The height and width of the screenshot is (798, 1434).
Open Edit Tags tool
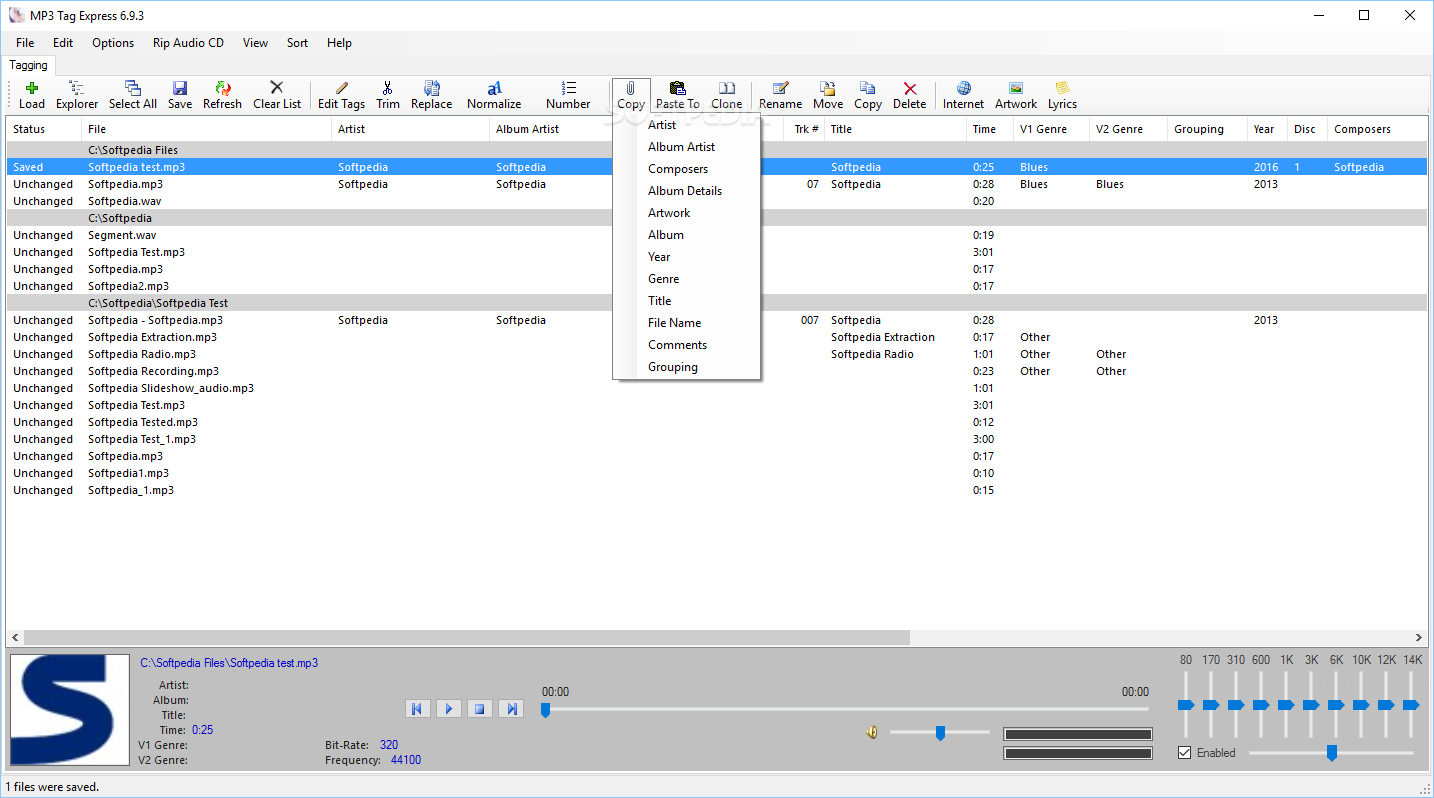342,96
